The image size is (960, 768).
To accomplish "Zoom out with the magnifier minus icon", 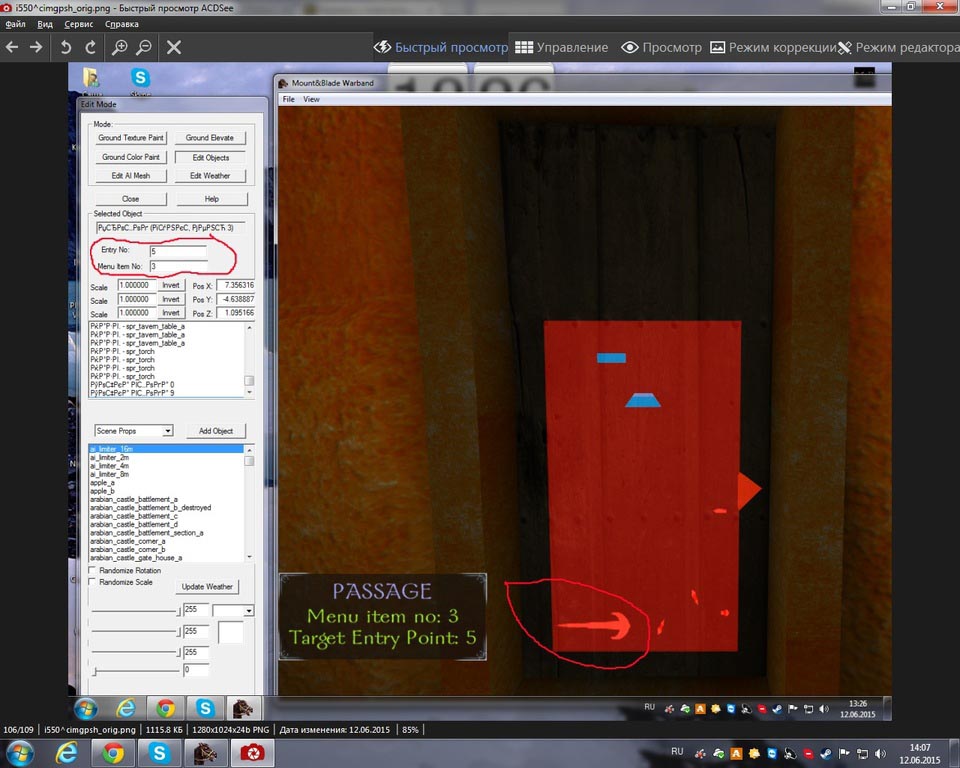I will click(x=144, y=47).
